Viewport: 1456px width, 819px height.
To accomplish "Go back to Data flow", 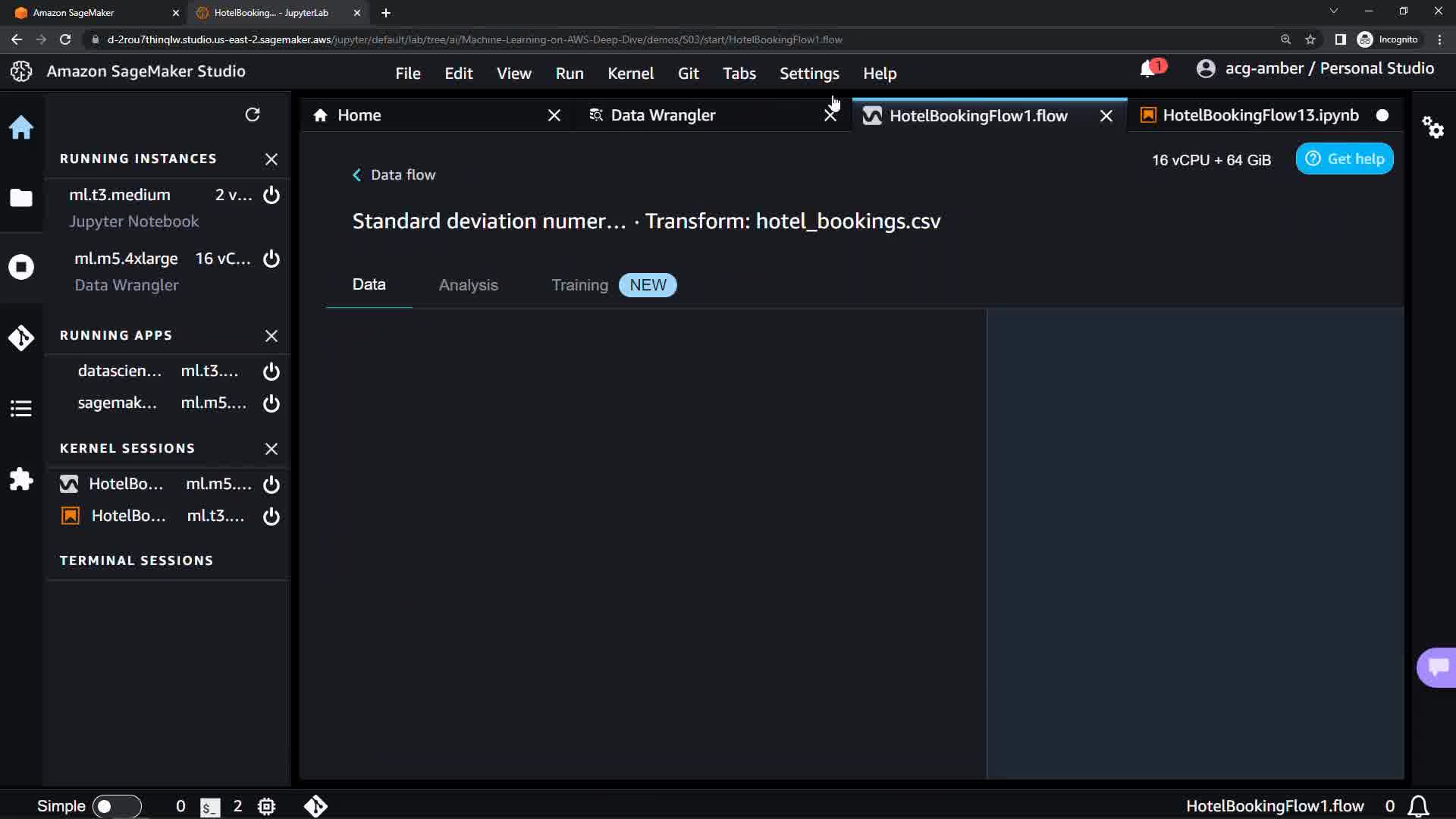I will click(394, 175).
